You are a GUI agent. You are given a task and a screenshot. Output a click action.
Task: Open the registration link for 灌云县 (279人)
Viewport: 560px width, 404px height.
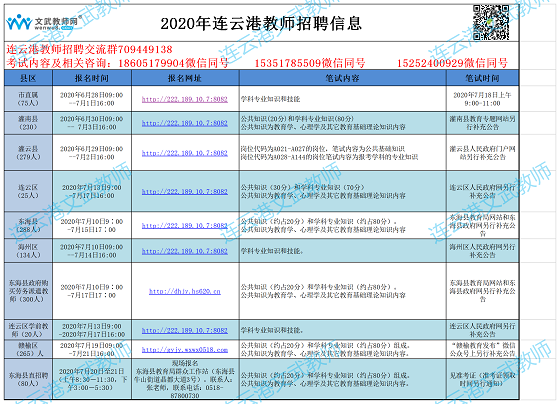185,153
